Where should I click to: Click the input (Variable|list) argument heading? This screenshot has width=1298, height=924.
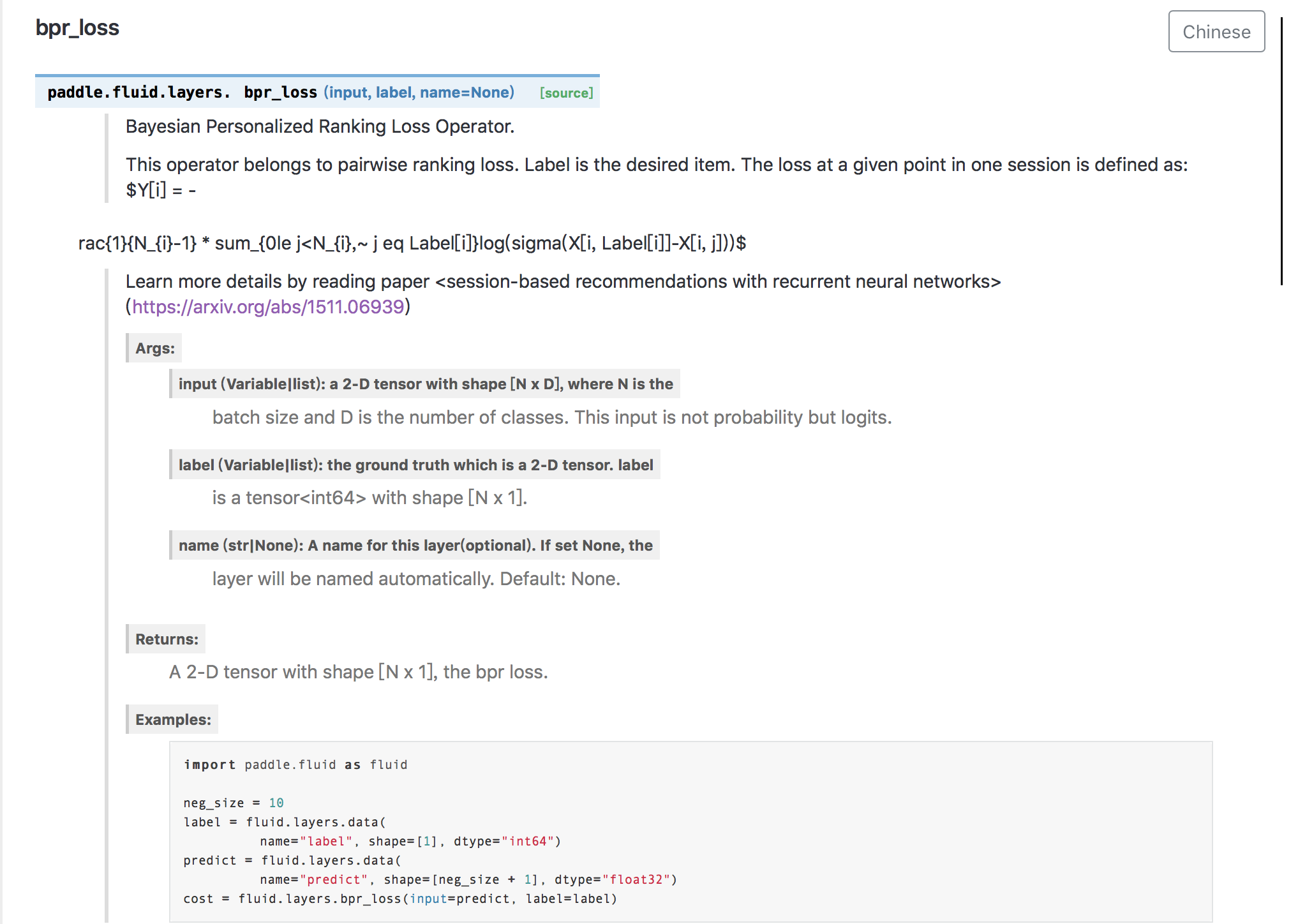(425, 384)
